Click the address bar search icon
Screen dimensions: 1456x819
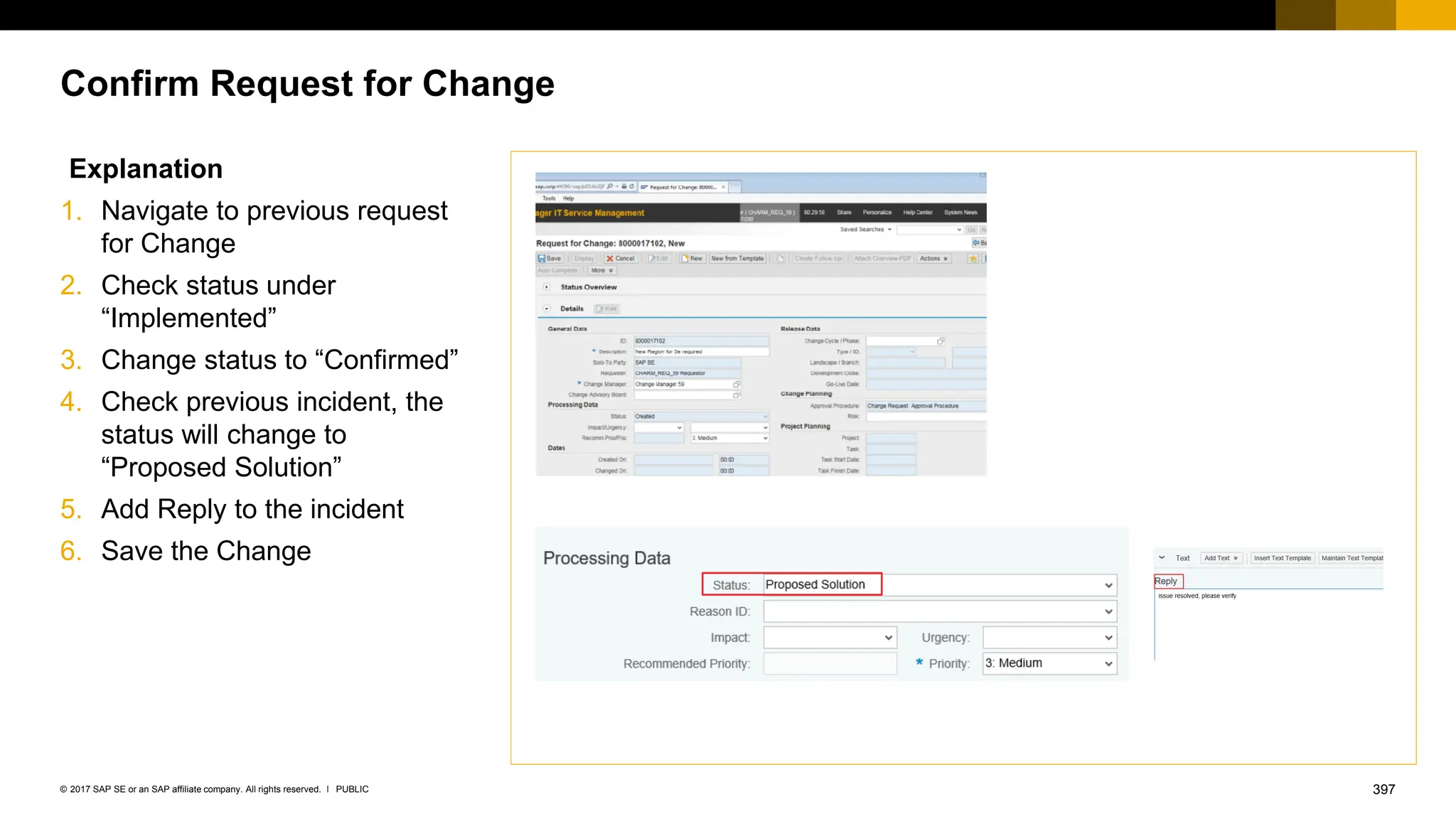pyautogui.click(x=609, y=187)
